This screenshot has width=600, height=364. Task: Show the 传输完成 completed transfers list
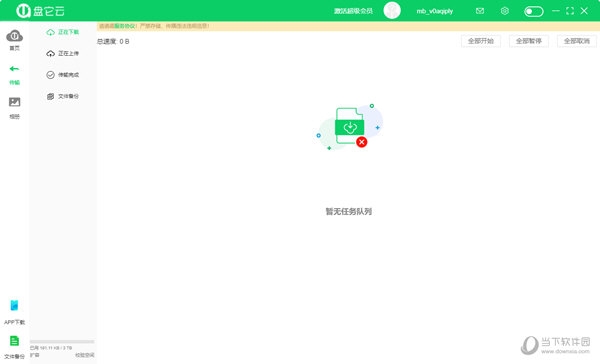(x=63, y=75)
